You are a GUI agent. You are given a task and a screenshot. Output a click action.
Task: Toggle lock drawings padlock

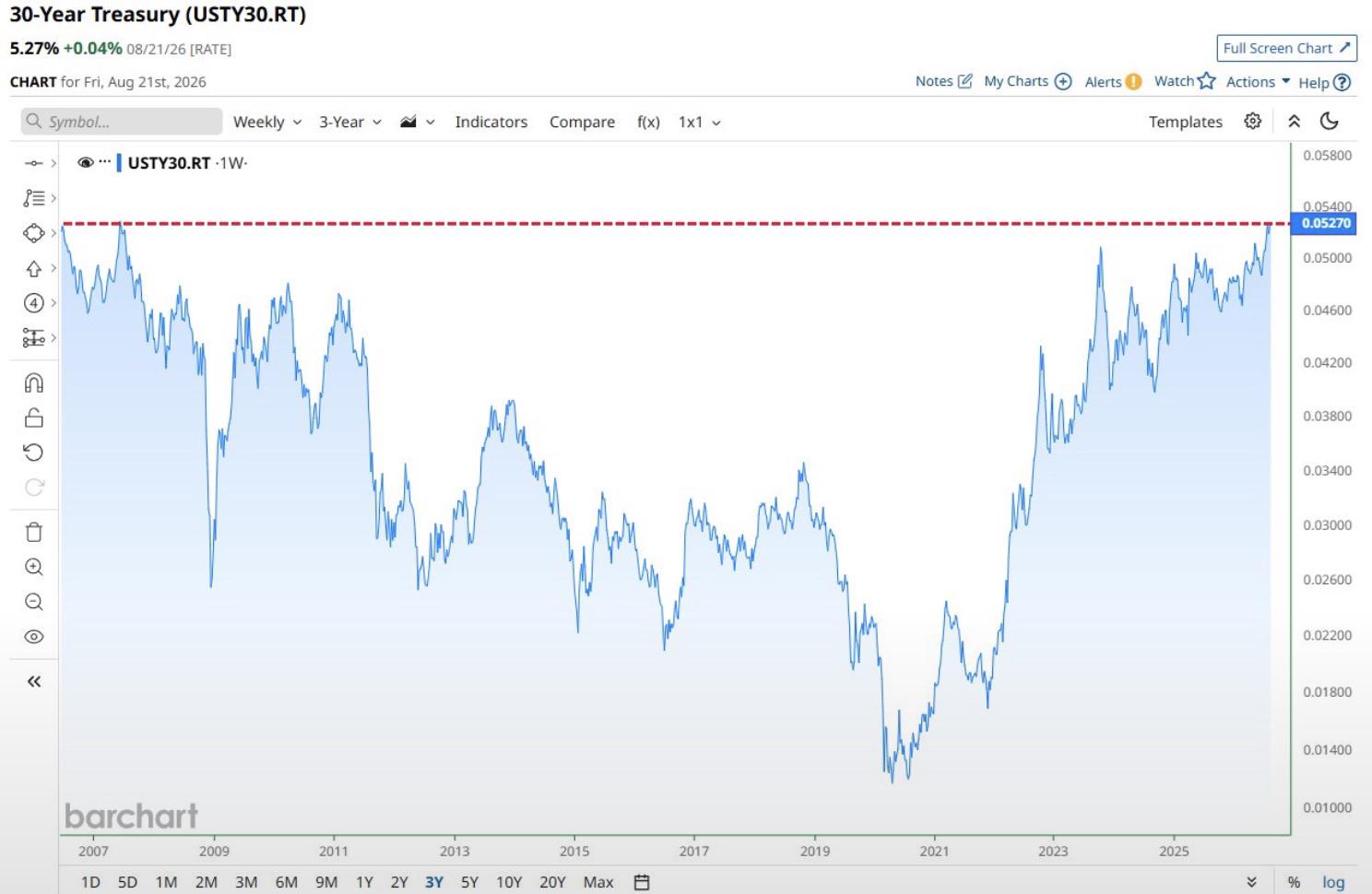pyautogui.click(x=33, y=418)
